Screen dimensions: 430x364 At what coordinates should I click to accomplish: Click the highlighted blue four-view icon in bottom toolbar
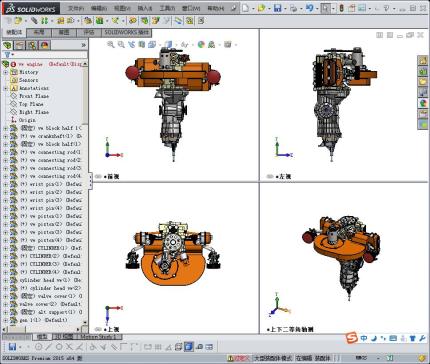tap(188, 347)
